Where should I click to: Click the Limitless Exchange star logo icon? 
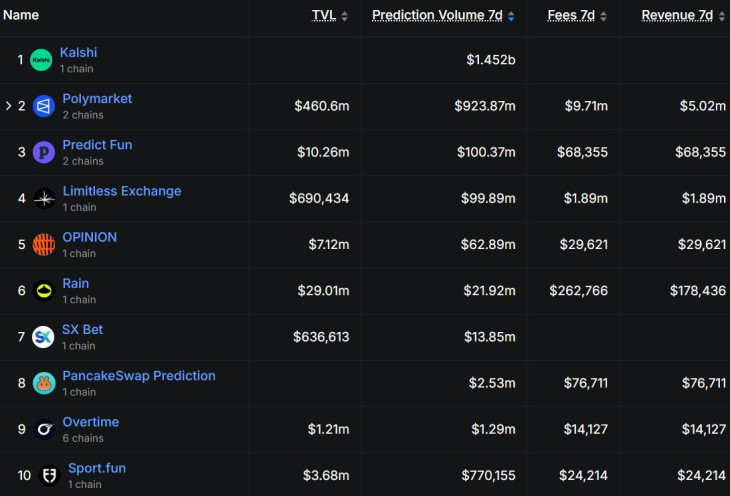[x=44, y=199]
